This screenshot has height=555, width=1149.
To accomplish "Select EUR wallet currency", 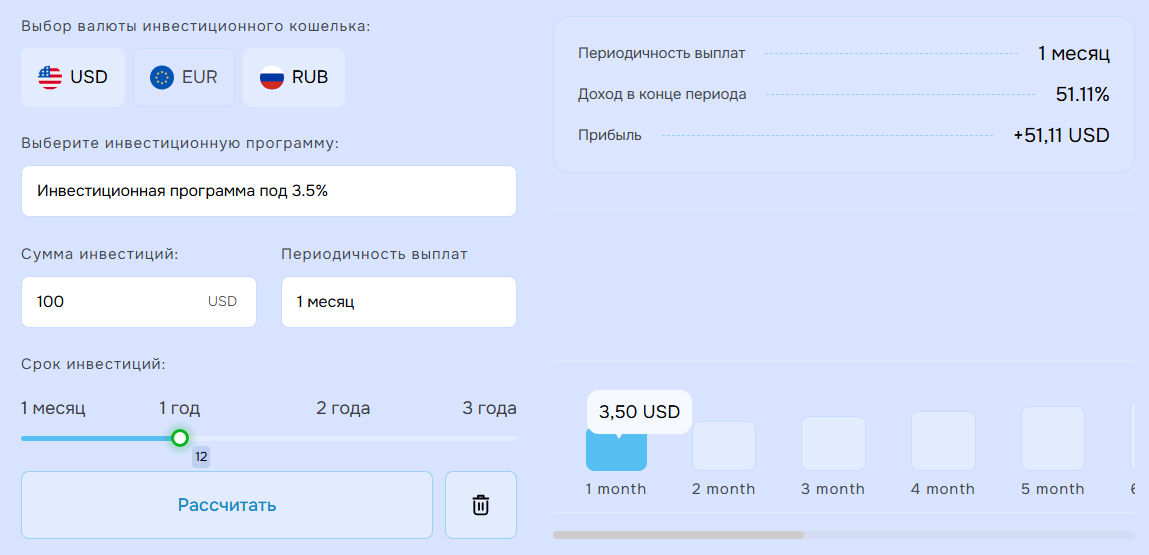I will 184,77.
